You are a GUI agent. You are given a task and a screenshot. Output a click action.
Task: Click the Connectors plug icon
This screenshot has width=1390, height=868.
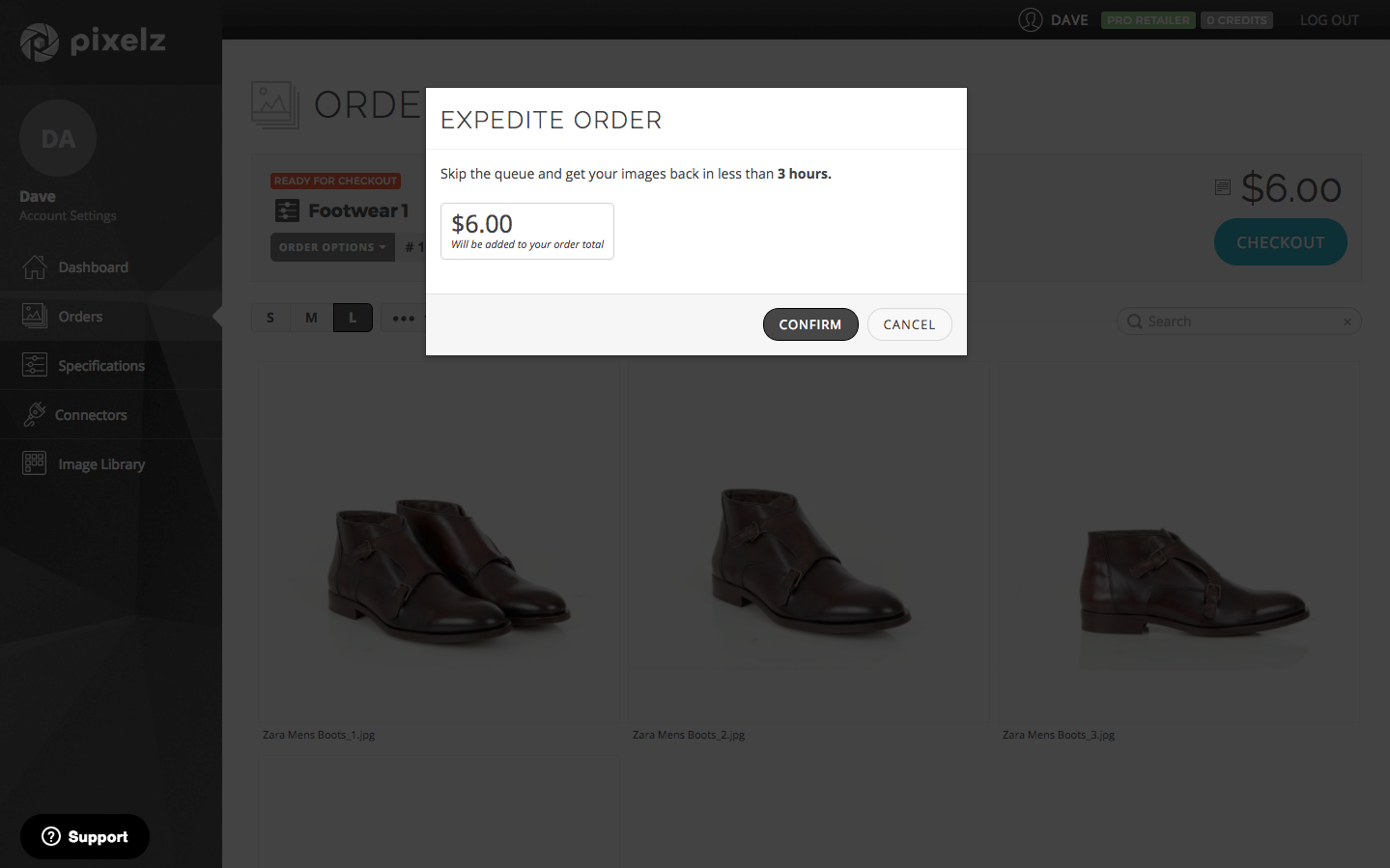[35, 414]
